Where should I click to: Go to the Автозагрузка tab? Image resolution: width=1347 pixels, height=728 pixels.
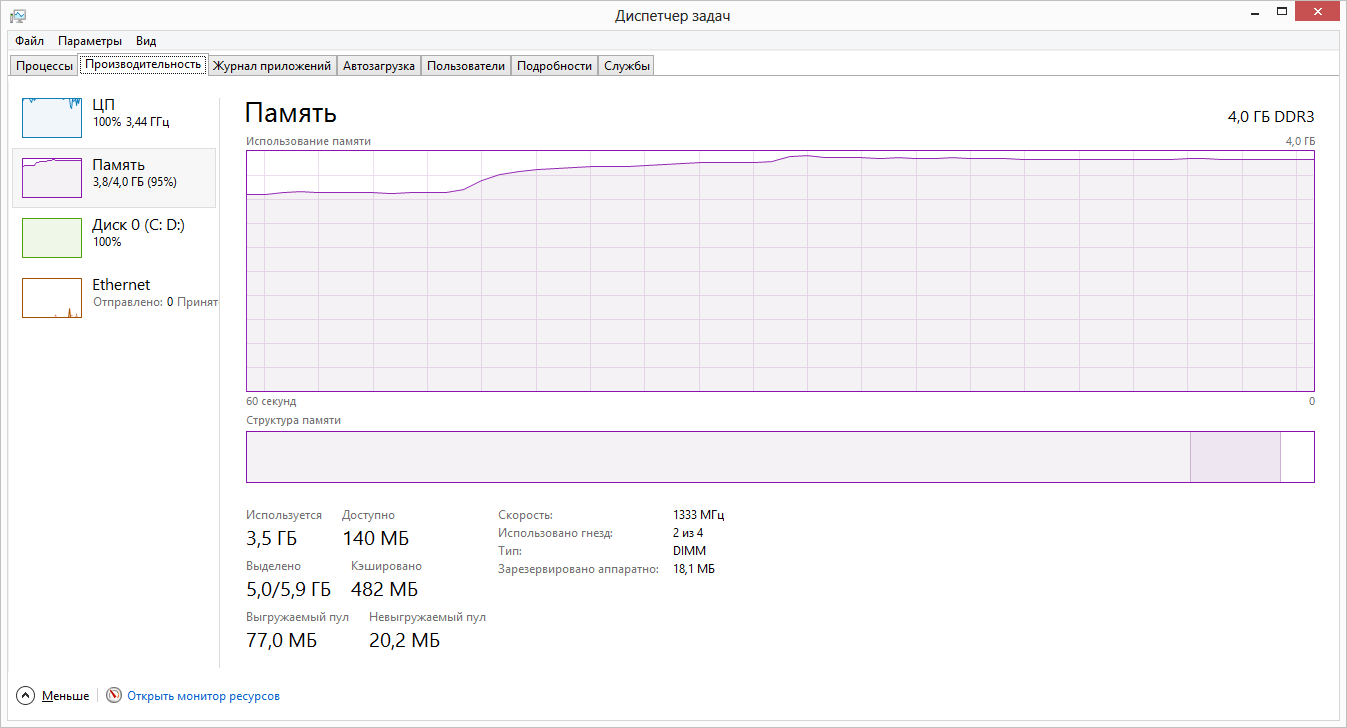coord(378,66)
